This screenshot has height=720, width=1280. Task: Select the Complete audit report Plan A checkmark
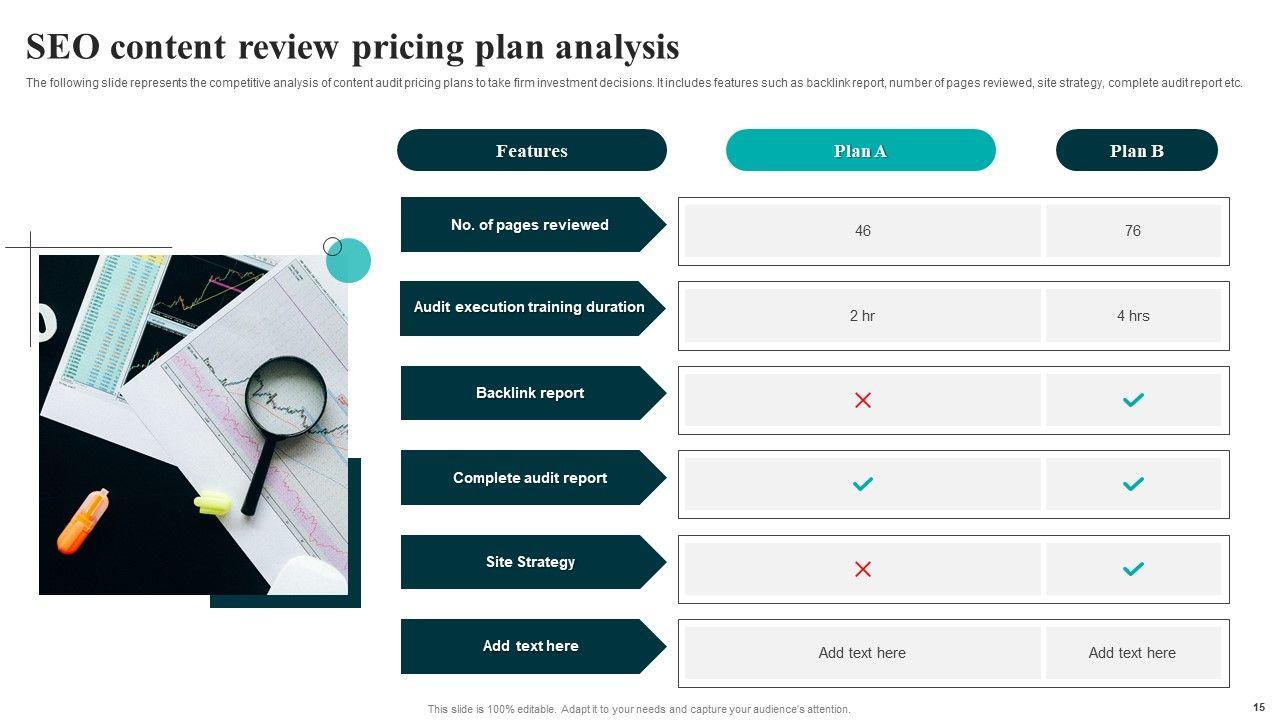pos(863,484)
